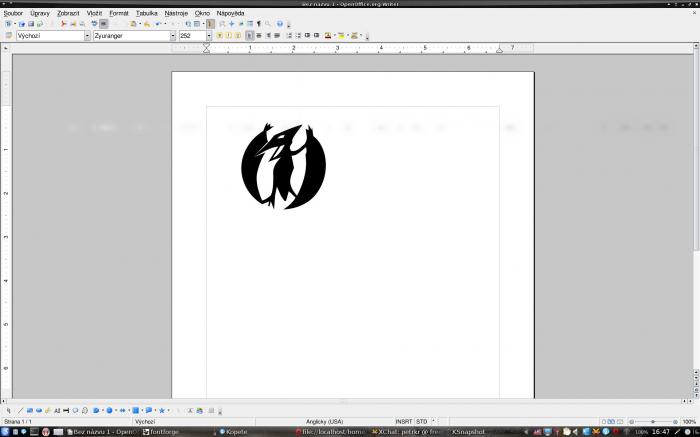The image size is (700, 437).
Task: Click the zoom slider handle
Action: tap(653, 421)
